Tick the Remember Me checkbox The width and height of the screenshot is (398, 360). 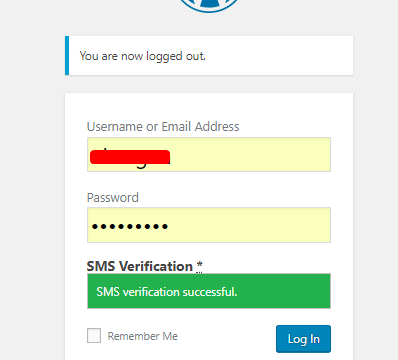94,335
